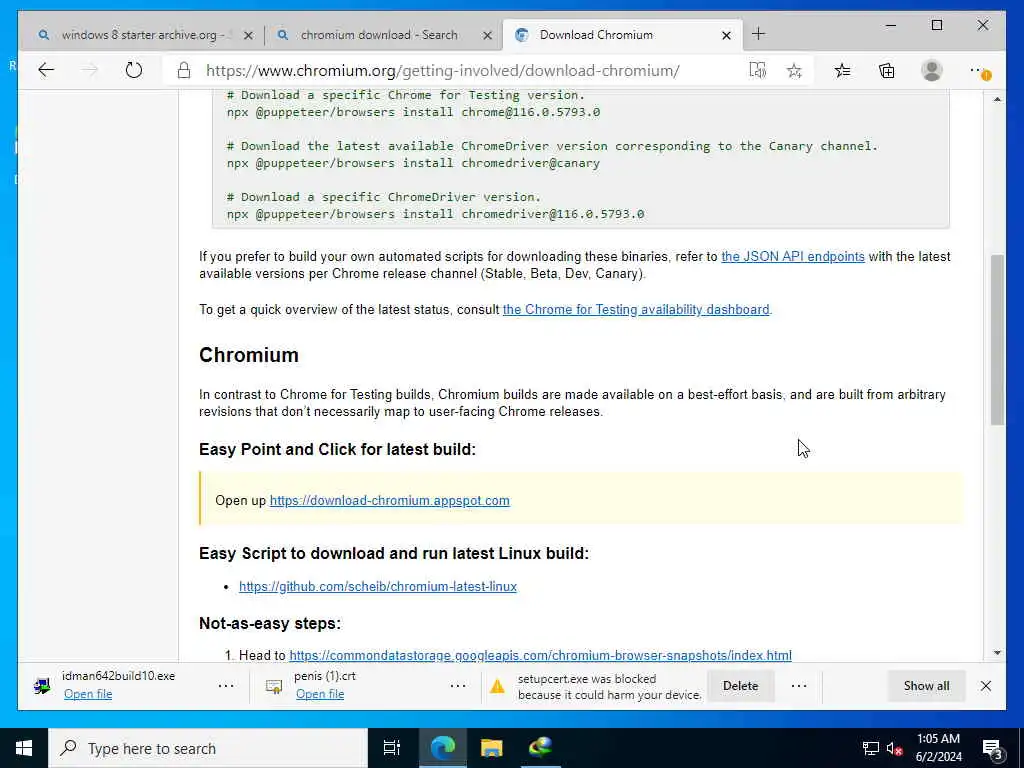
Task: Switch to 'chromium download - Search' tab
Action: tap(381, 35)
